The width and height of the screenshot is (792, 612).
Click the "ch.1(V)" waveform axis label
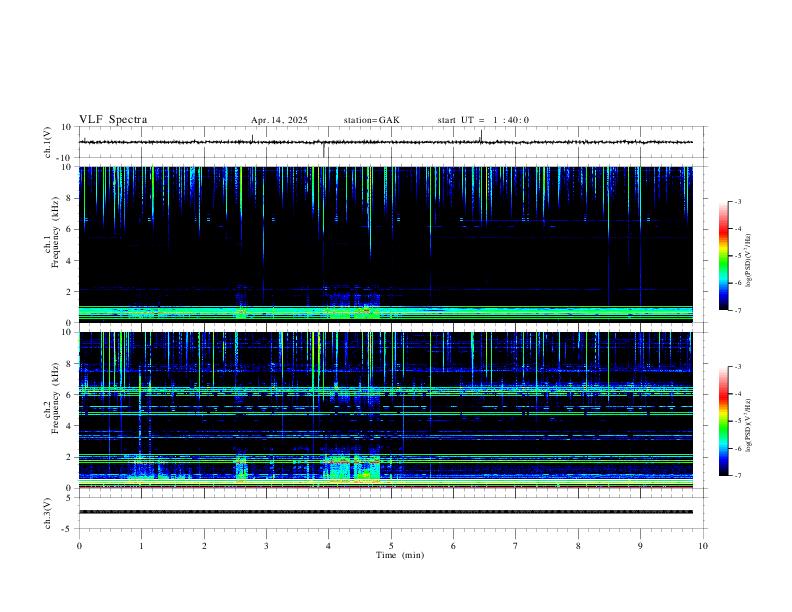48,142
